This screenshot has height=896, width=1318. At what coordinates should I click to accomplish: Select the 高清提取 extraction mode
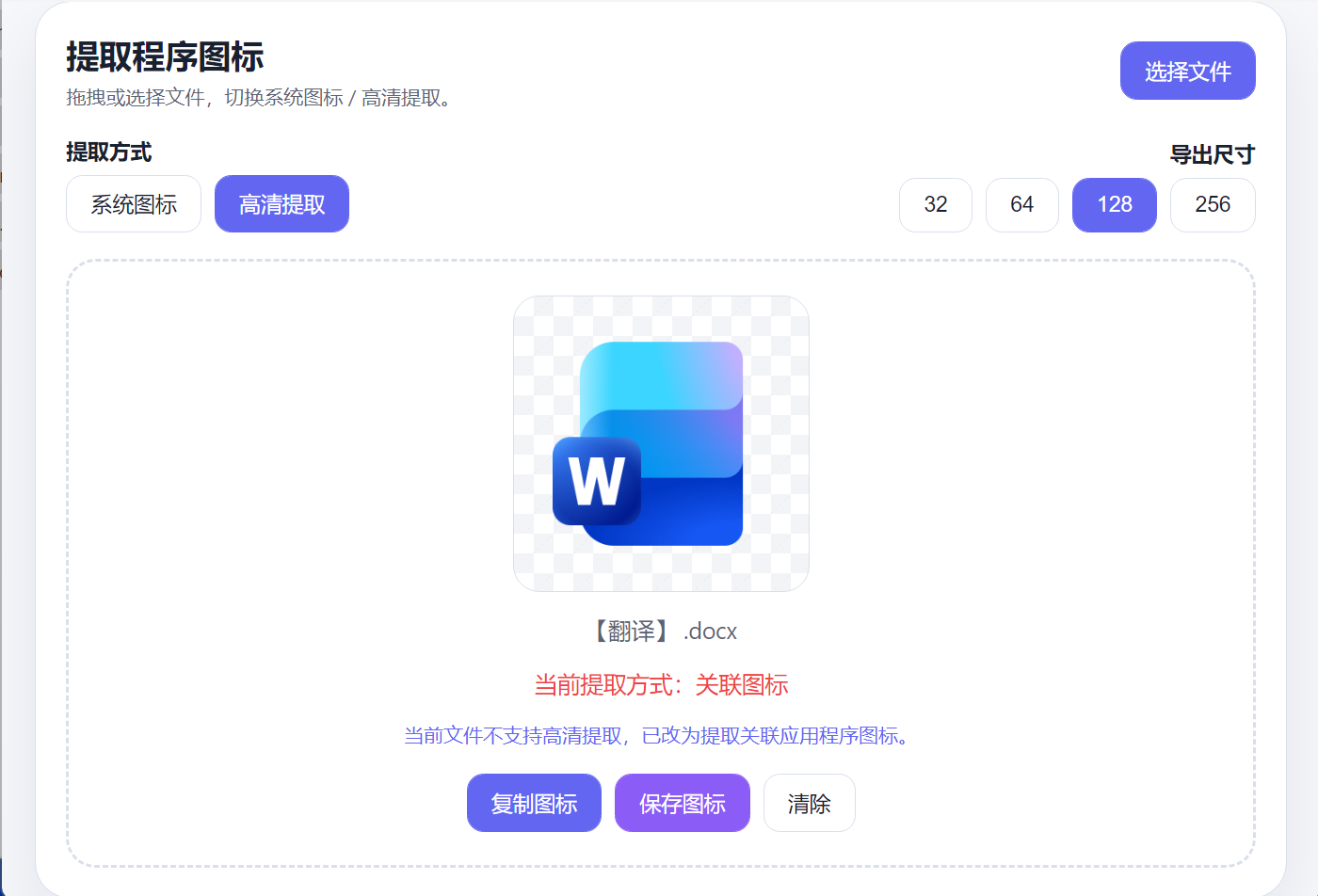[281, 204]
